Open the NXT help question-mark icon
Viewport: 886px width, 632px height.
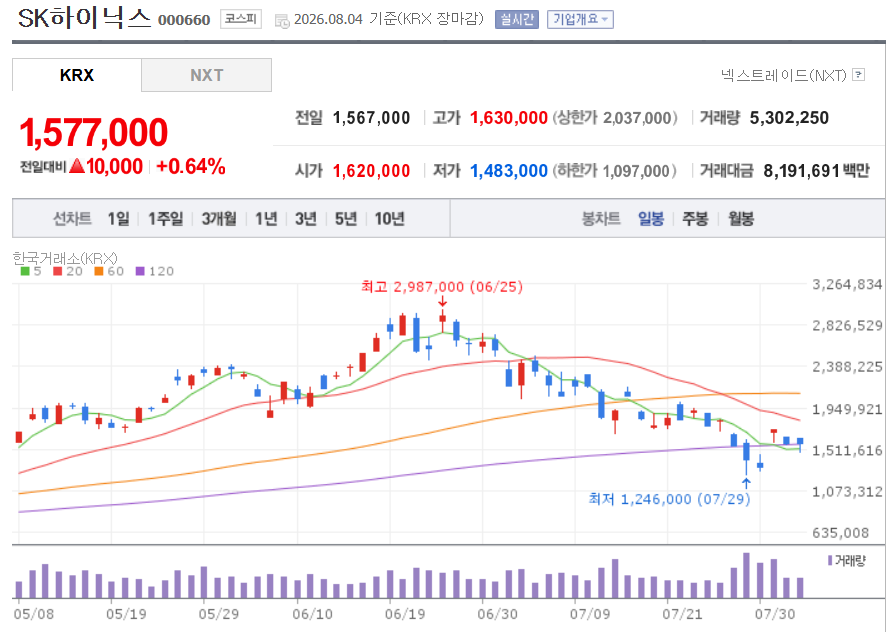pos(858,74)
